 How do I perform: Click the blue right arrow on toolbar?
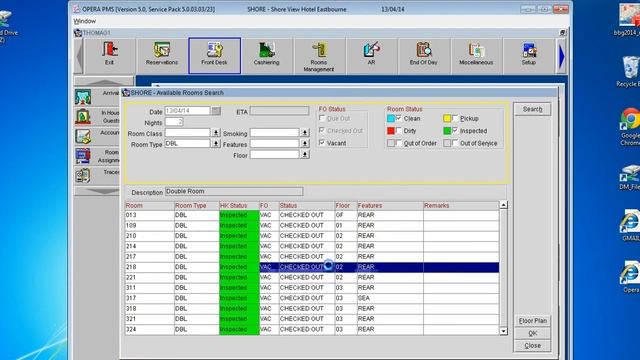point(562,56)
